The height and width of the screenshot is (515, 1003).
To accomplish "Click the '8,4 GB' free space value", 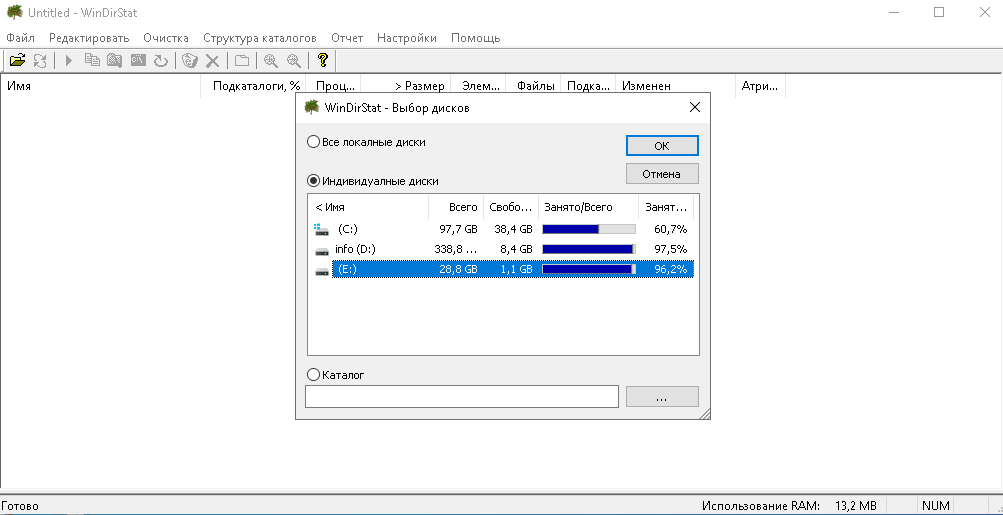I will pos(516,250).
